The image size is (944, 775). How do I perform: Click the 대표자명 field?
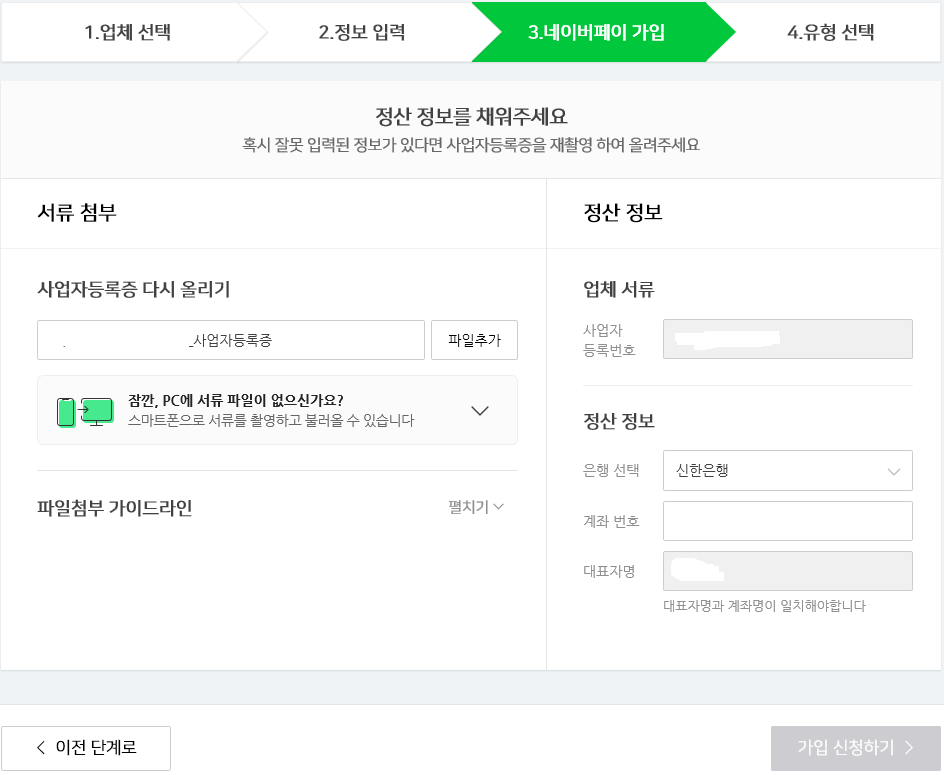(x=787, y=571)
